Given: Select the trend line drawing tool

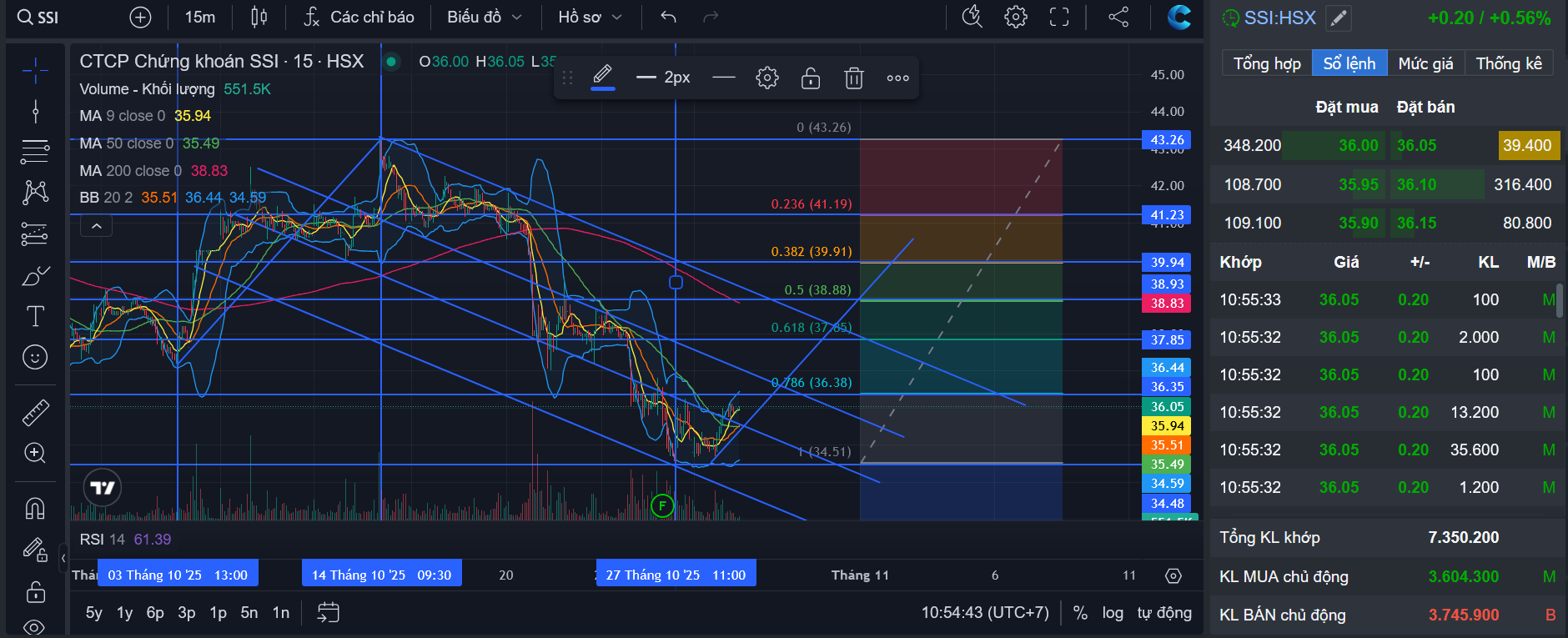Looking at the screenshot, I should [x=35, y=111].
